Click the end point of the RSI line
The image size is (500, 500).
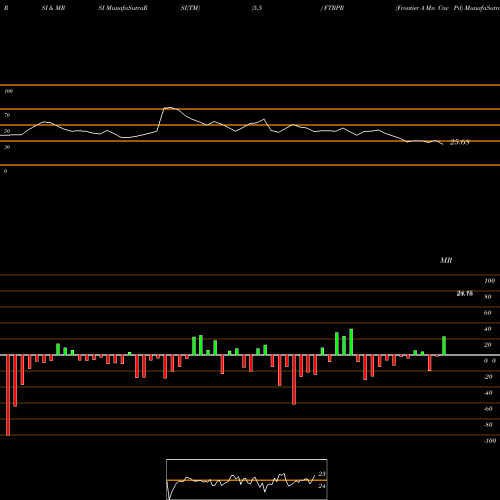[x=443, y=144]
